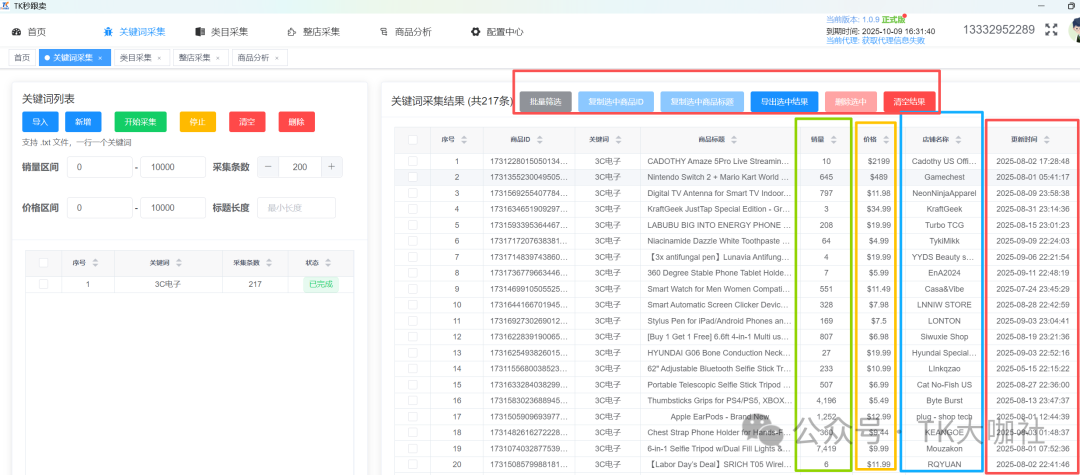Sort results by 价格 column arrows
The height and width of the screenshot is (475, 1080).
[883, 139]
